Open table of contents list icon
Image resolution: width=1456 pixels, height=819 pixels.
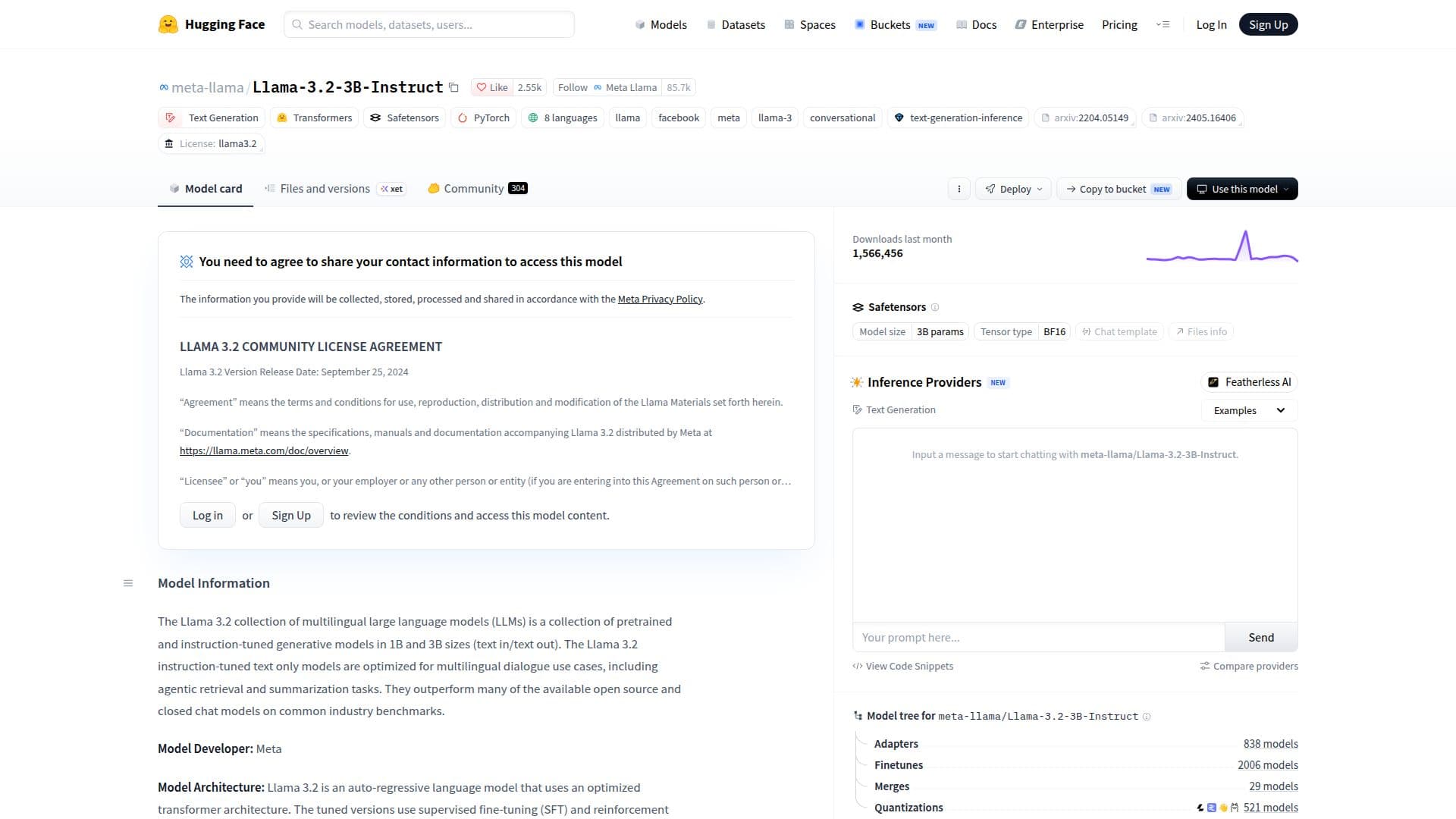(128, 583)
